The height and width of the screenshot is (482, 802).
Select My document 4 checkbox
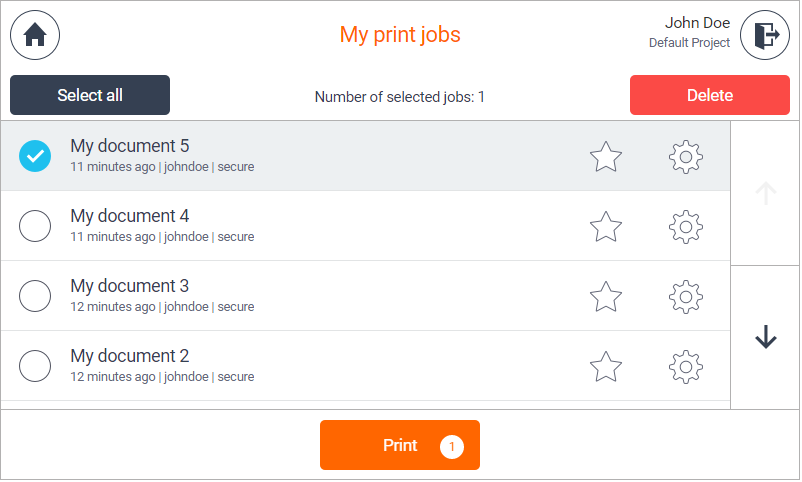click(x=35, y=226)
